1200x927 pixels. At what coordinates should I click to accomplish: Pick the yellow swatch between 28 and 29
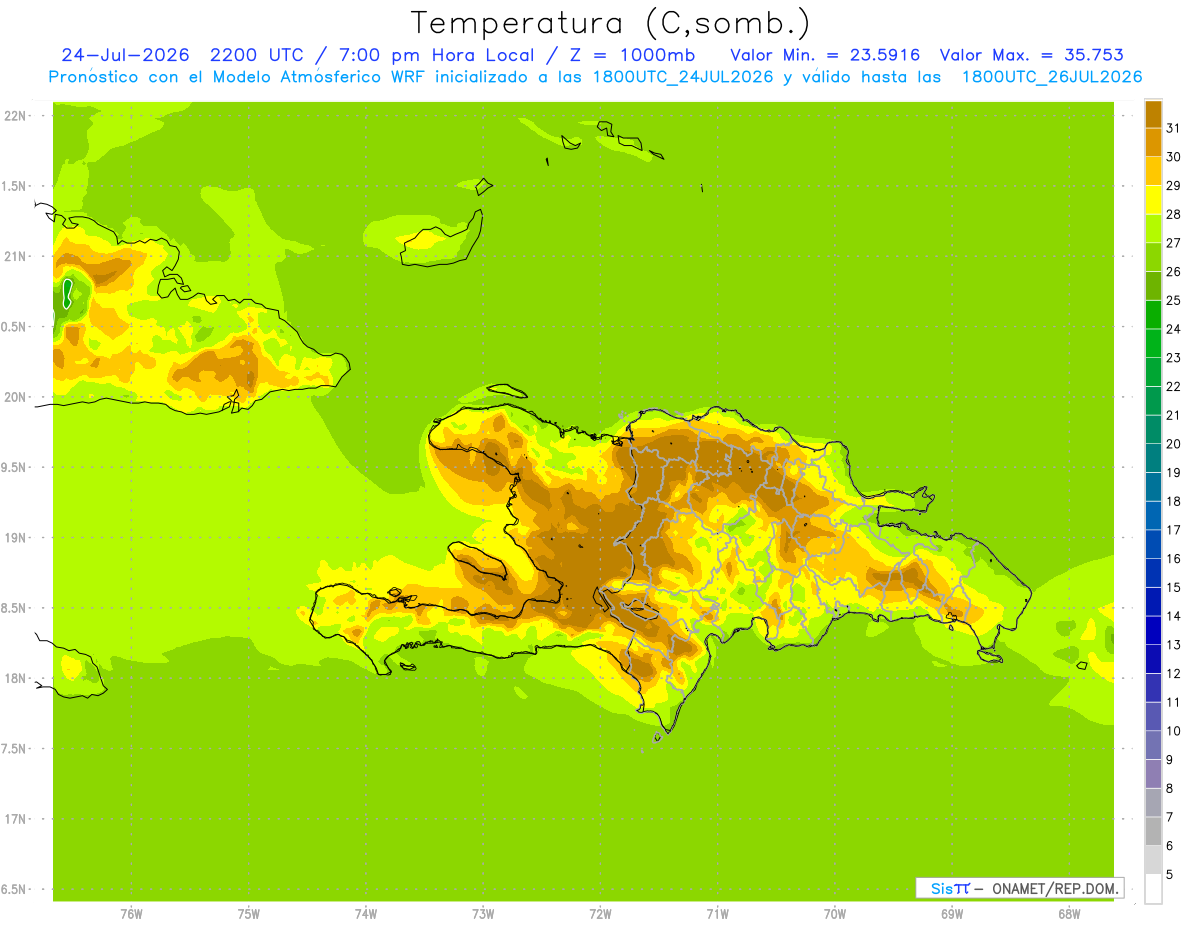tap(1153, 199)
